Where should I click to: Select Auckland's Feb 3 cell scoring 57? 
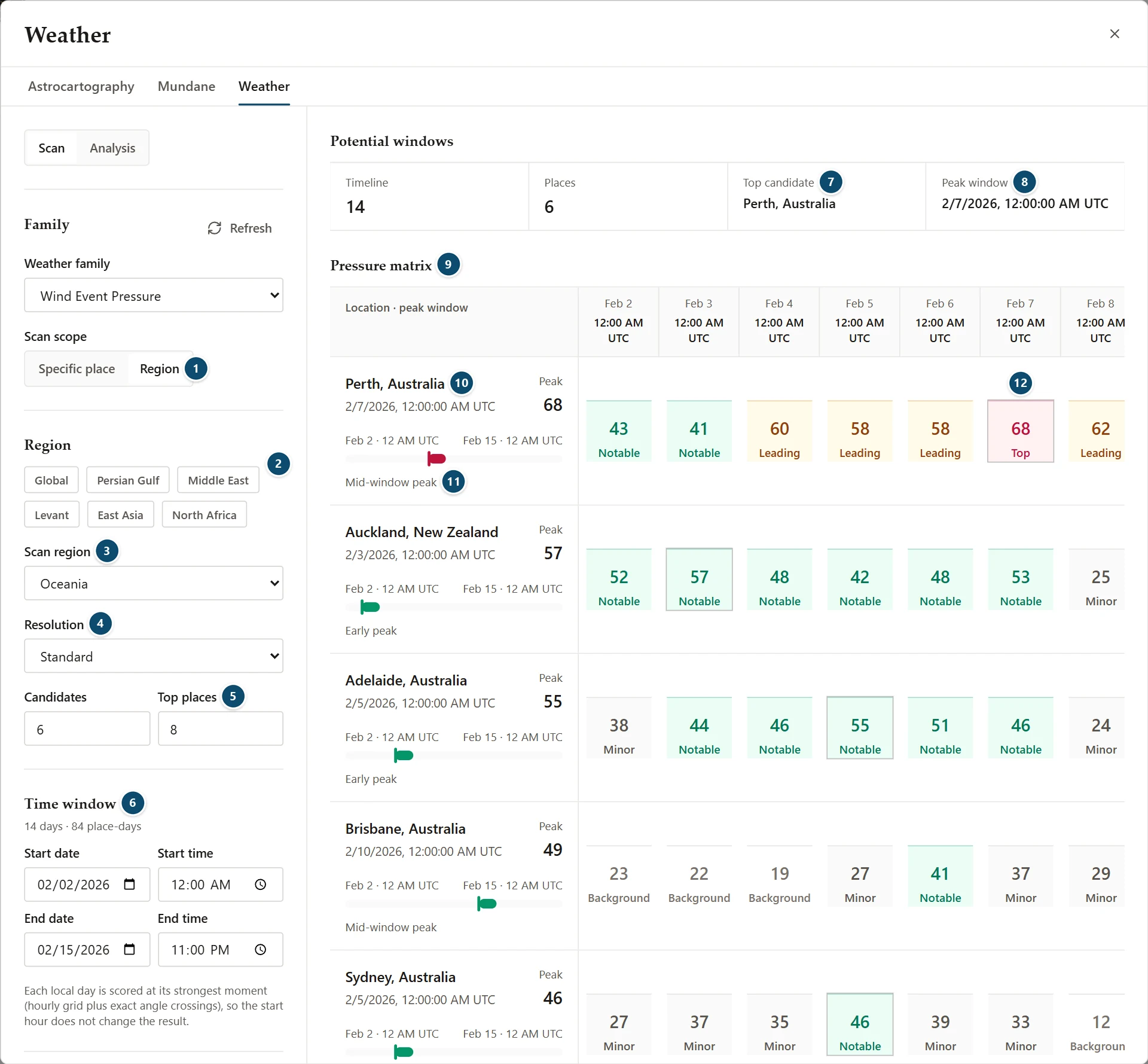699,580
